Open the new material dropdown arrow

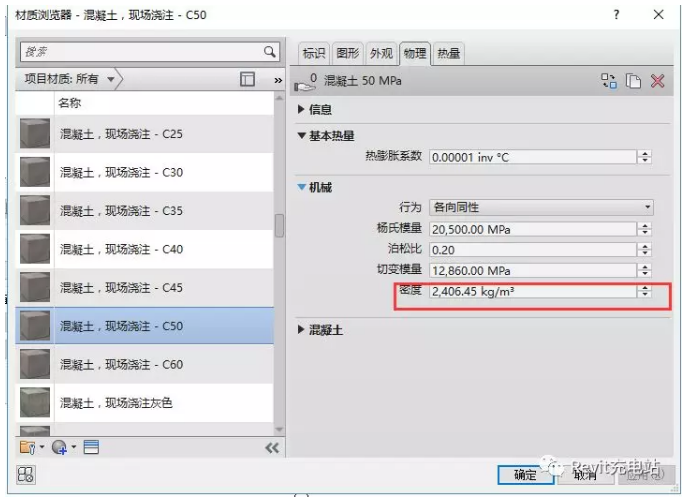coord(74,447)
